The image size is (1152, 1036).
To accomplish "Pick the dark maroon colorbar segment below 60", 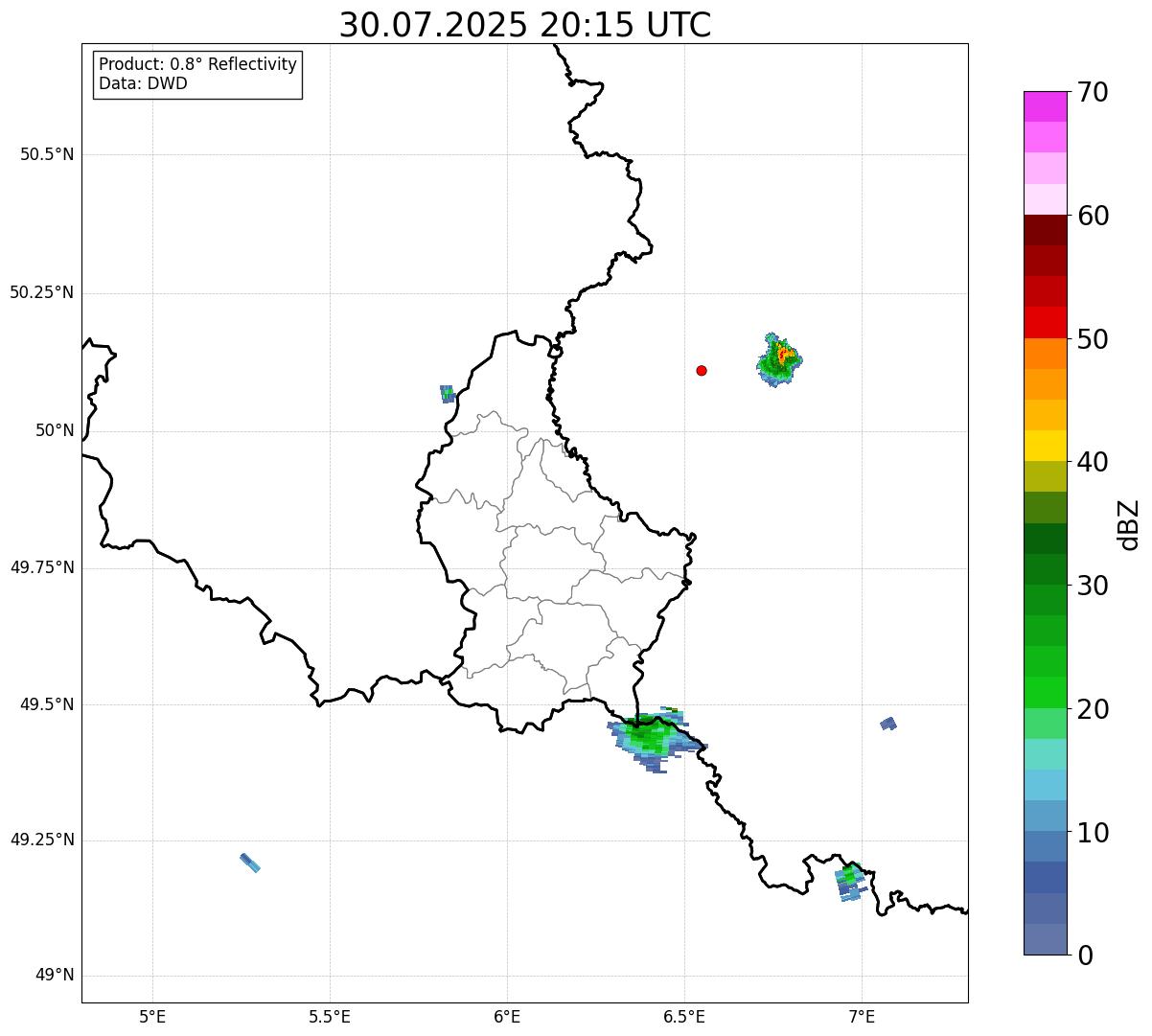I will point(1045,230).
